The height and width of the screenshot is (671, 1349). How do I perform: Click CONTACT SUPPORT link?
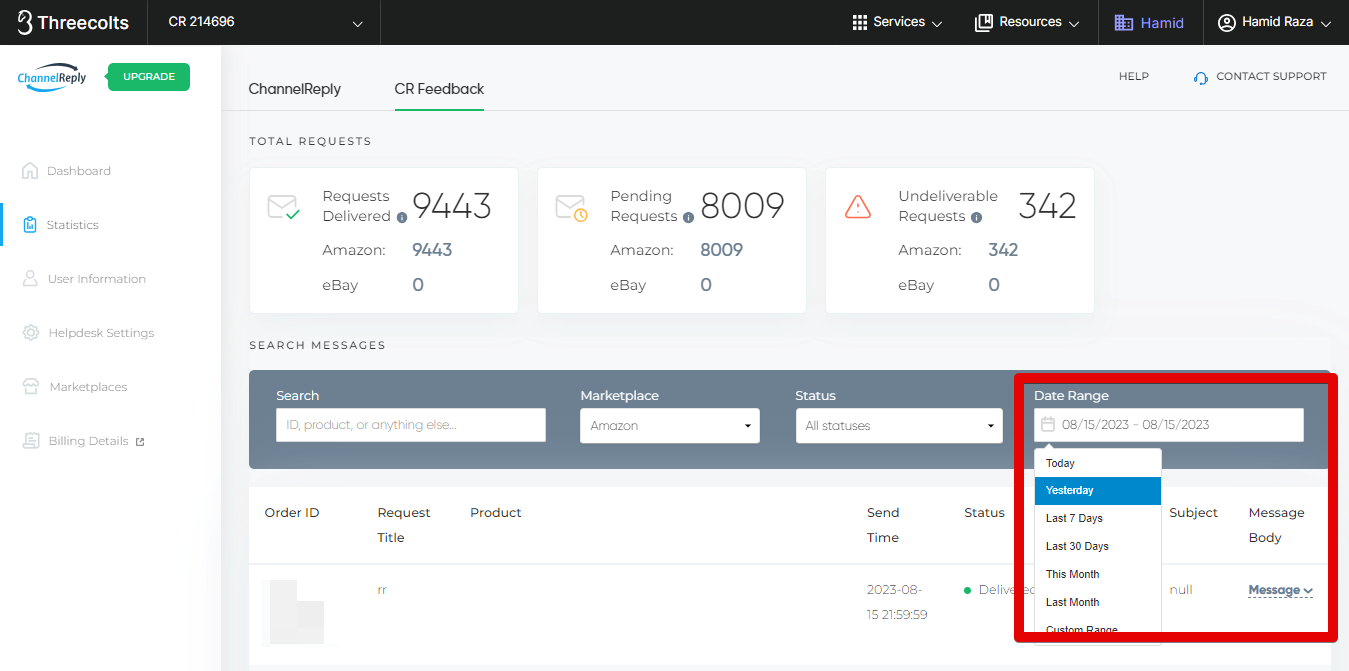(1271, 76)
